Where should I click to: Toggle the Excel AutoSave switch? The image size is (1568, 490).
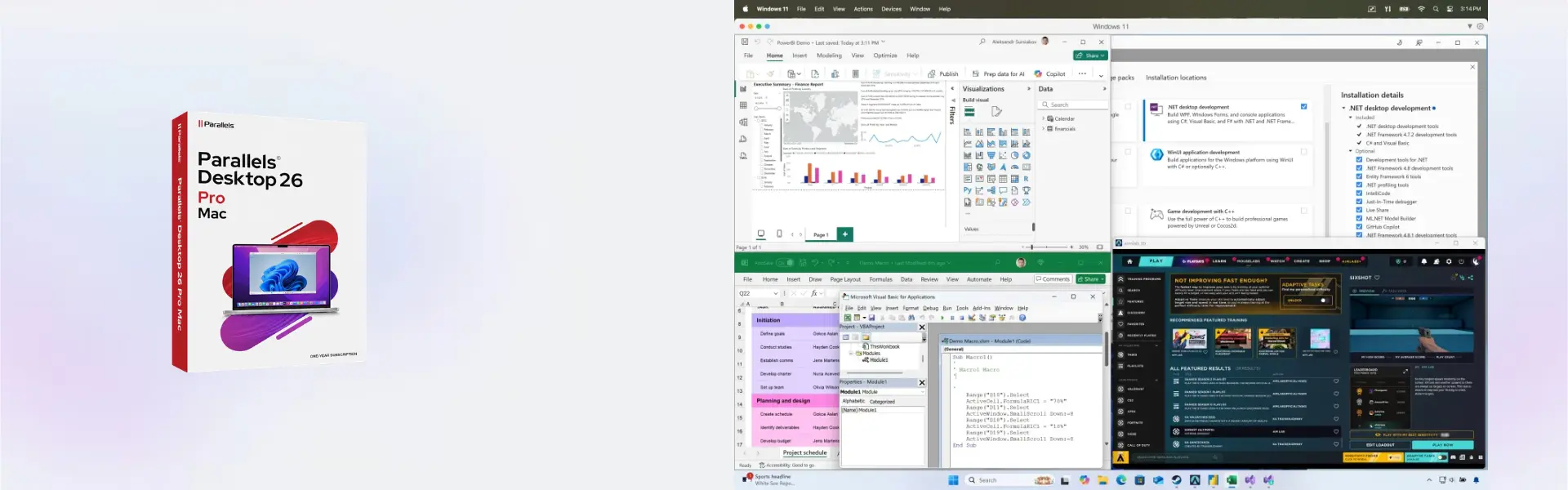(x=784, y=263)
